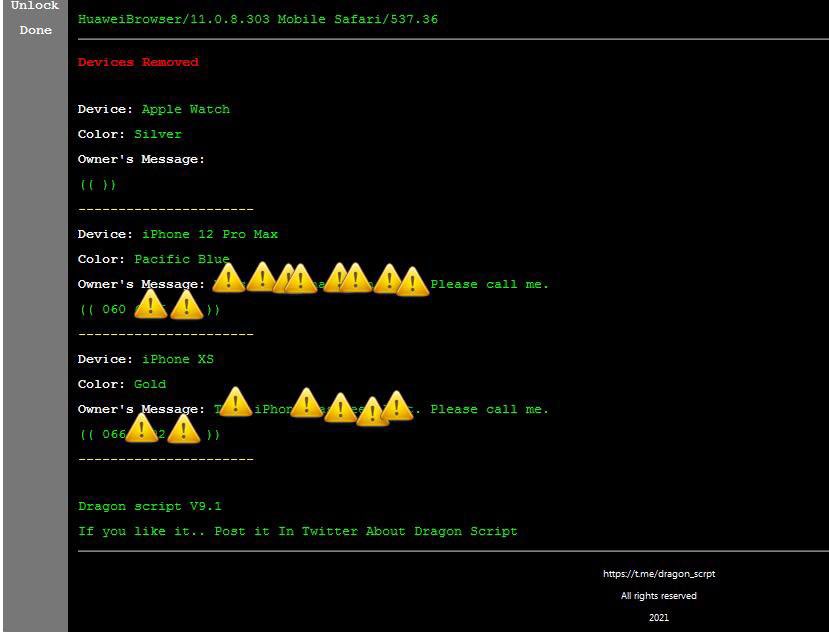This screenshot has height=632, width=829.
Task: Click the Silver color value
Action: pyautogui.click(x=158, y=134)
